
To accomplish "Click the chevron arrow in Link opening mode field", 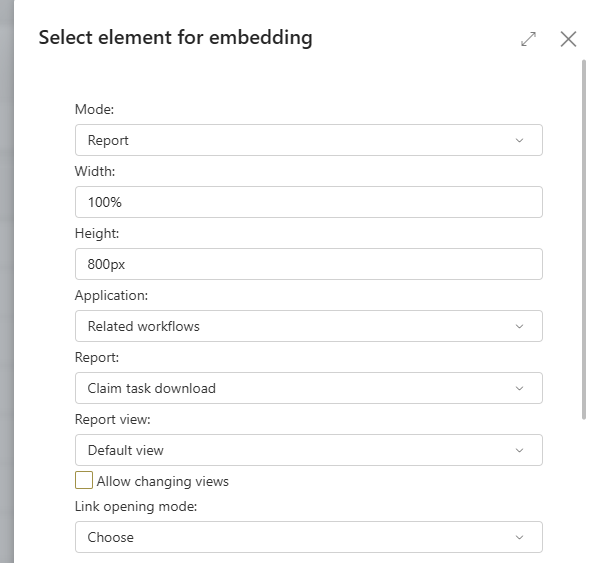I will point(519,537).
